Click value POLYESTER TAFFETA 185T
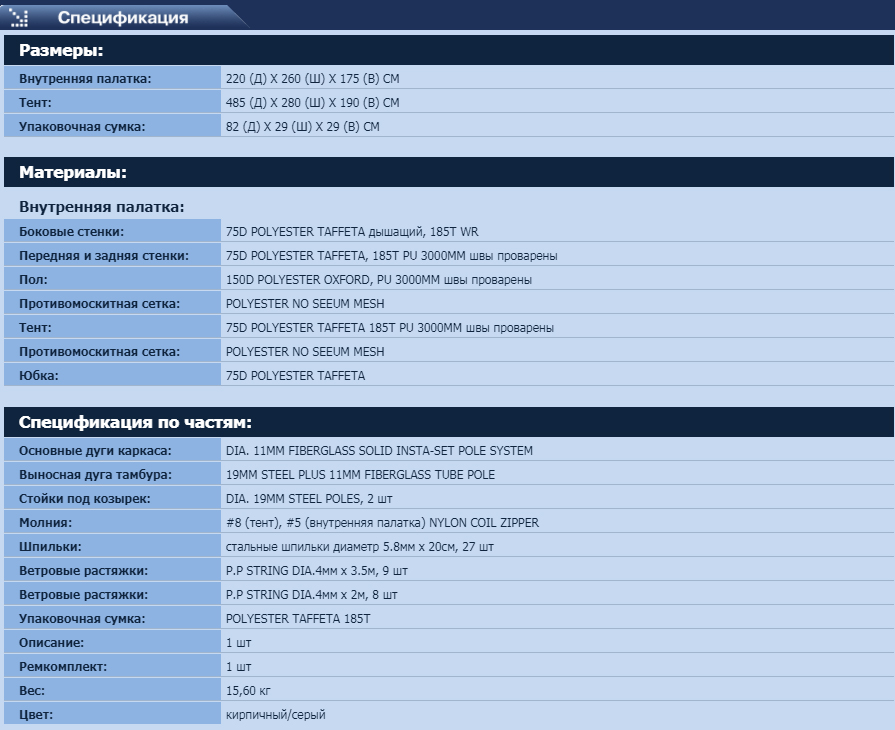The image size is (895, 730). [x=298, y=619]
